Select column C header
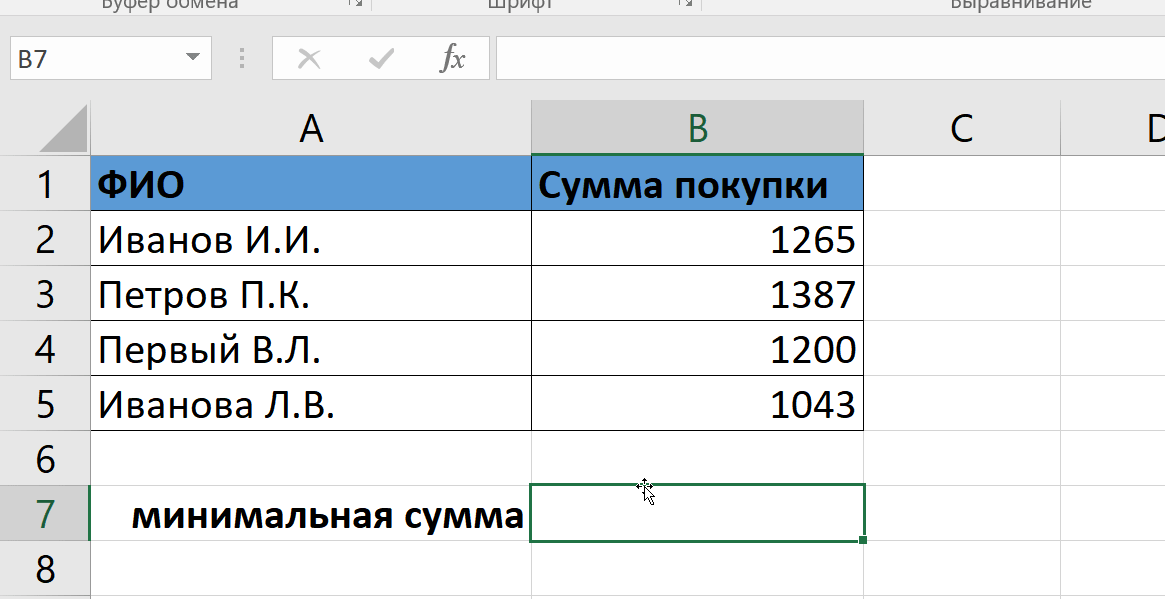1165x599 pixels. 961,128
